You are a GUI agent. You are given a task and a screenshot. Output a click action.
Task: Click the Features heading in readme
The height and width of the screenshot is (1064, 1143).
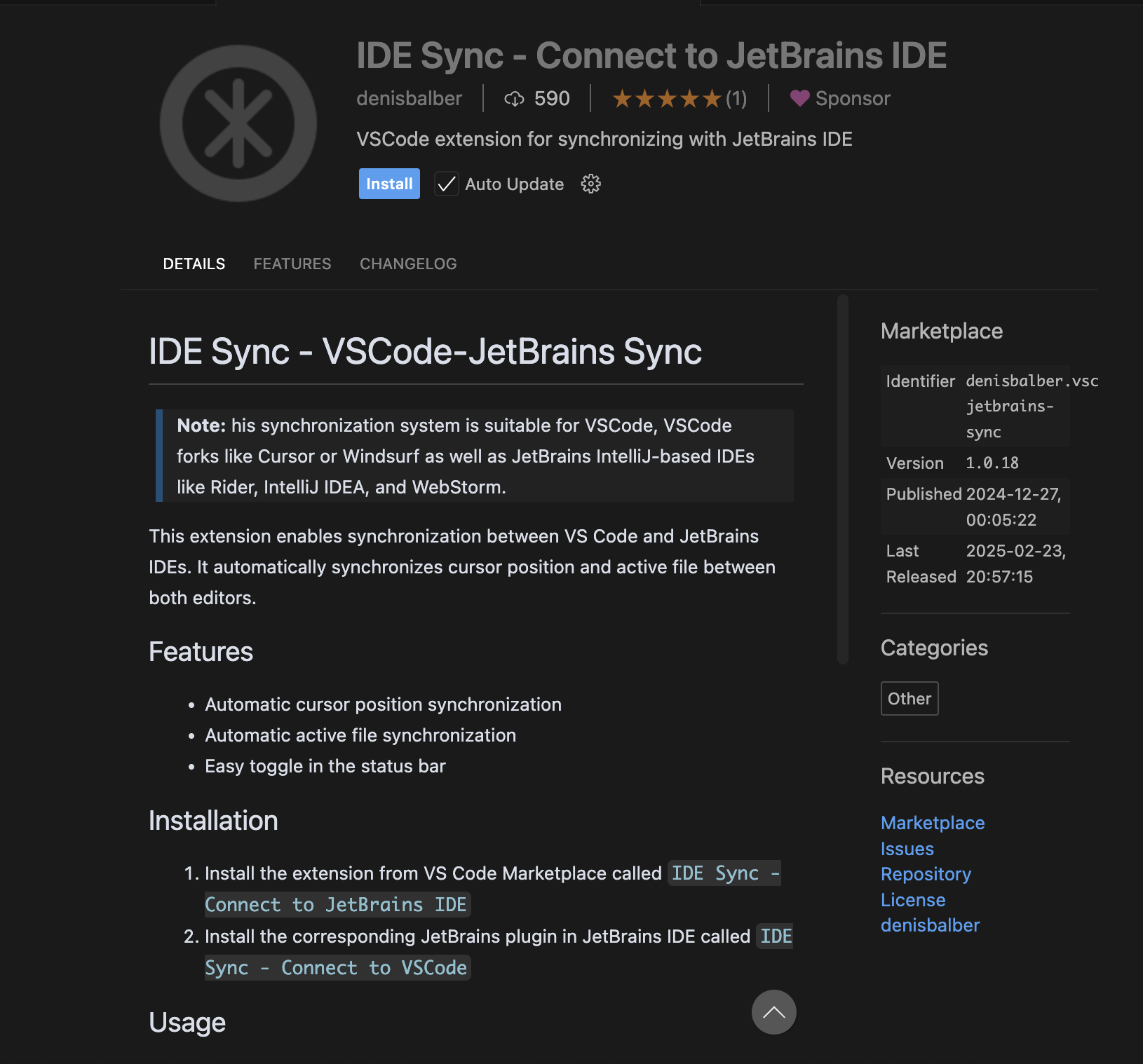(201, 652)
